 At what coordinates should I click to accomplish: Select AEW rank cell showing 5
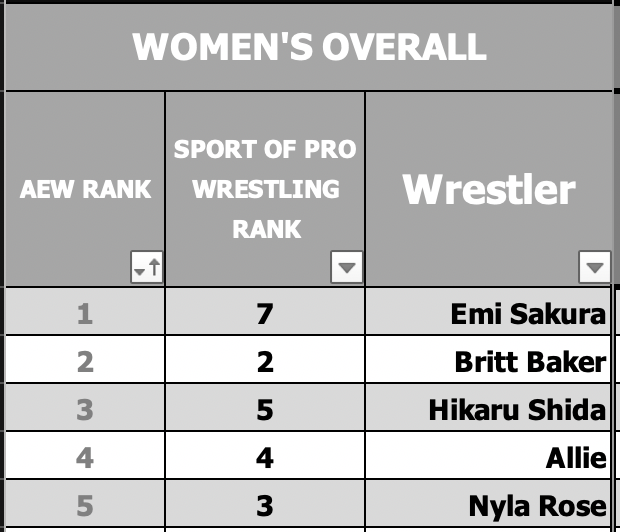click(x=85, y=504)
